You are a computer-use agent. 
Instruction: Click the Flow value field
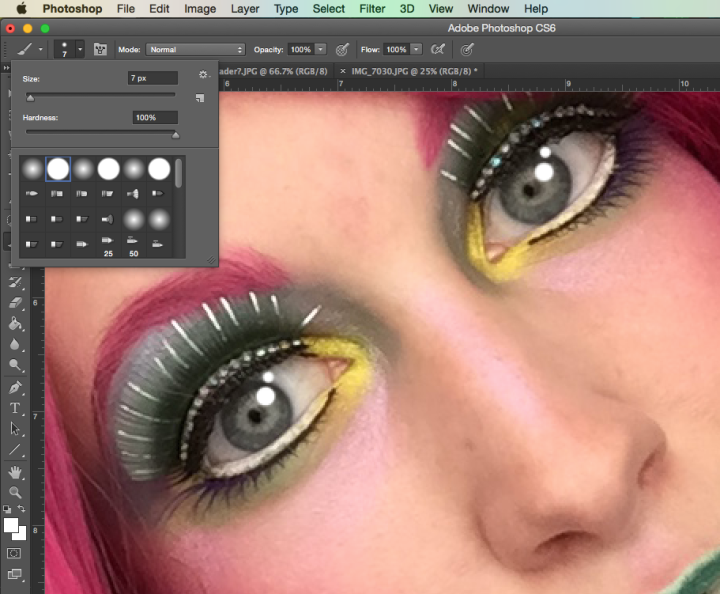396,50
